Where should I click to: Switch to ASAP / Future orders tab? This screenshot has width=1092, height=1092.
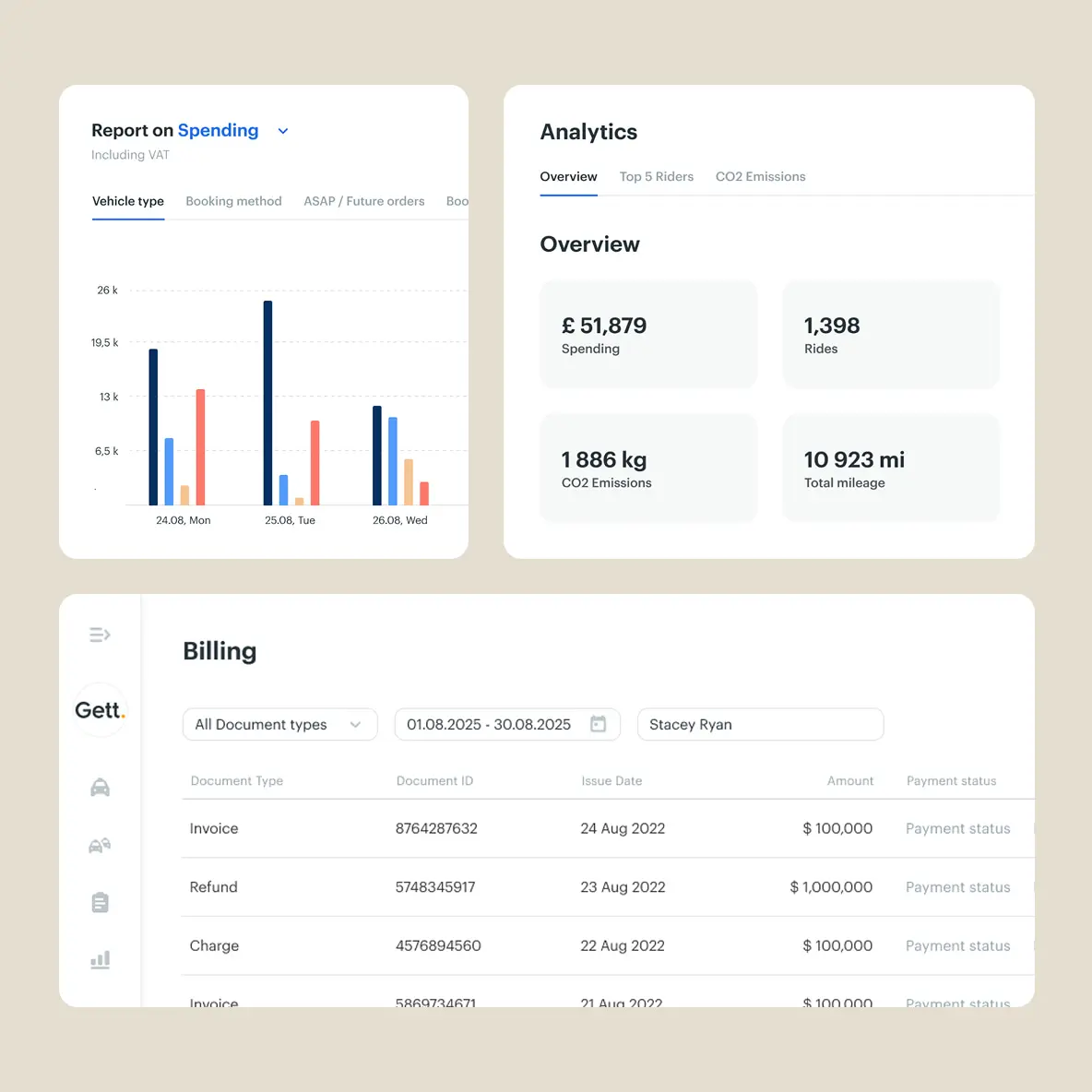[363, 201]
